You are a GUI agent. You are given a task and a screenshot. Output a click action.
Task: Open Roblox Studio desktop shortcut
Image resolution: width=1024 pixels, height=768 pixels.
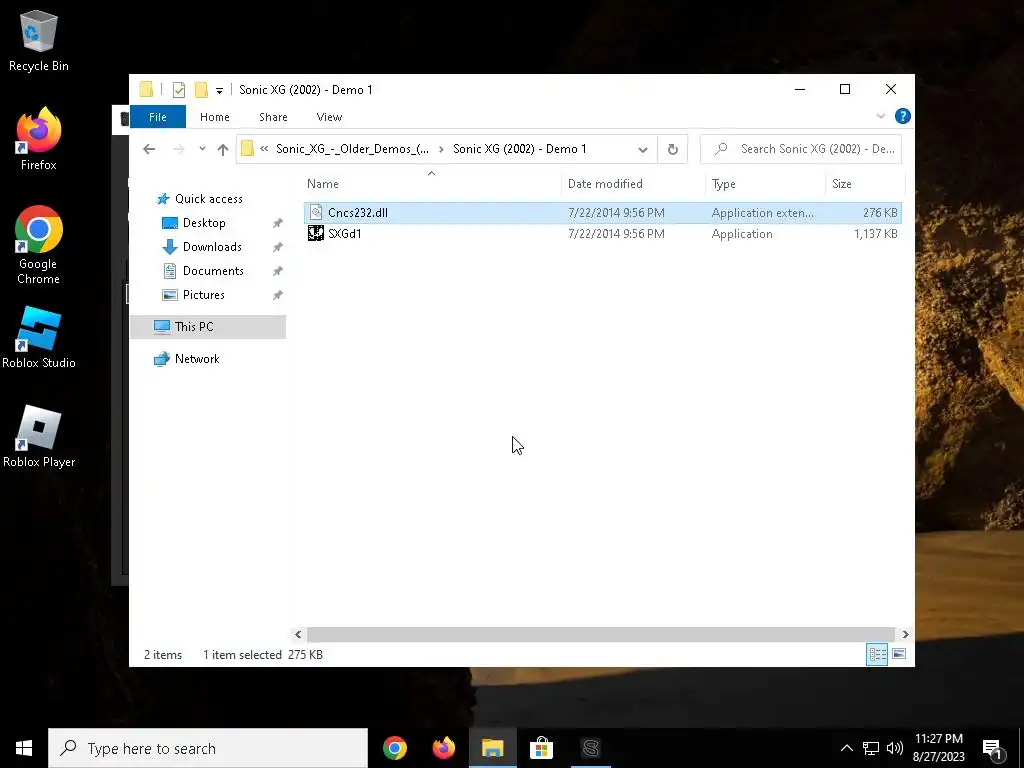(39, 338)
